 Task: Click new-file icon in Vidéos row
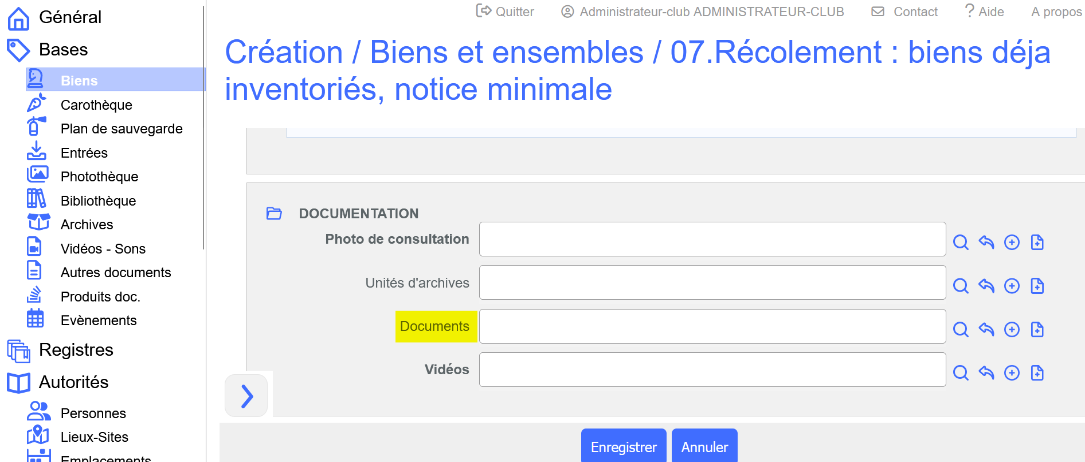(x=1037, y=373)
